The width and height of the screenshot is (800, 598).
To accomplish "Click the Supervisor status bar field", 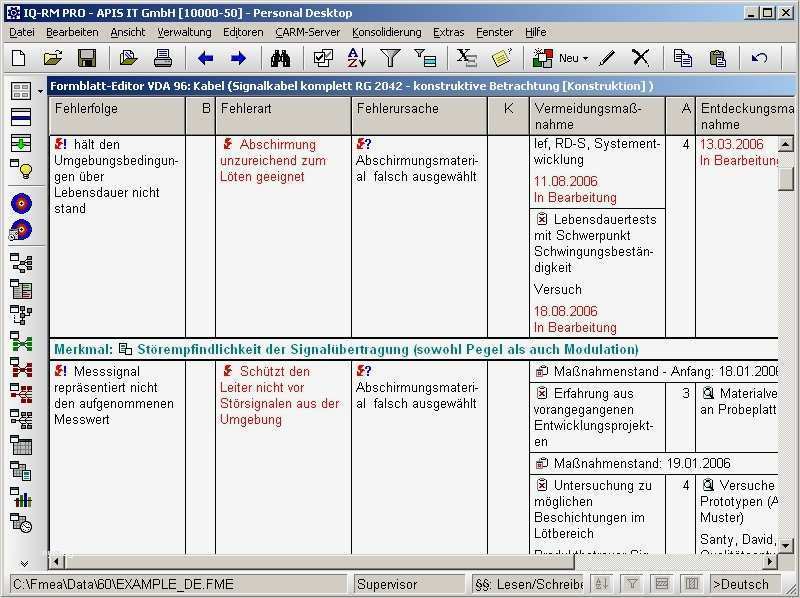I will tap(409, 584).
